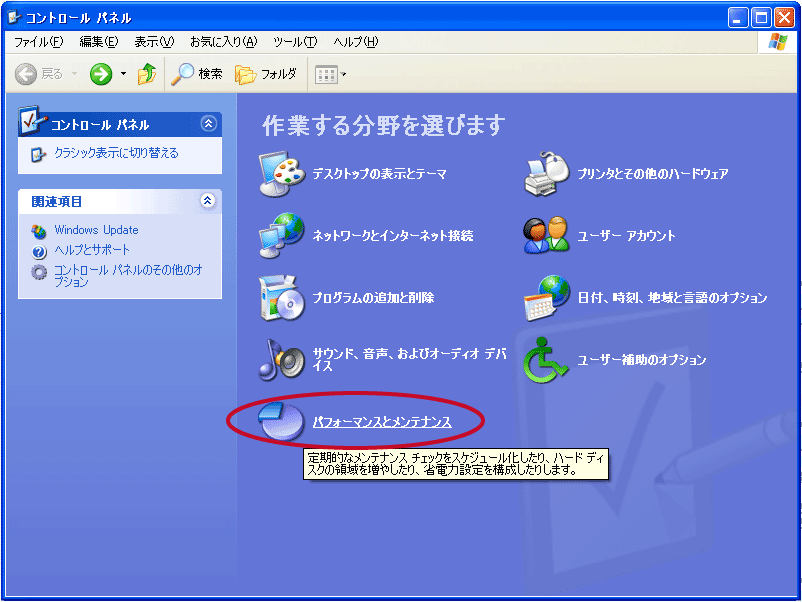Close the コントロール パネル window

(x=784, y=18)
